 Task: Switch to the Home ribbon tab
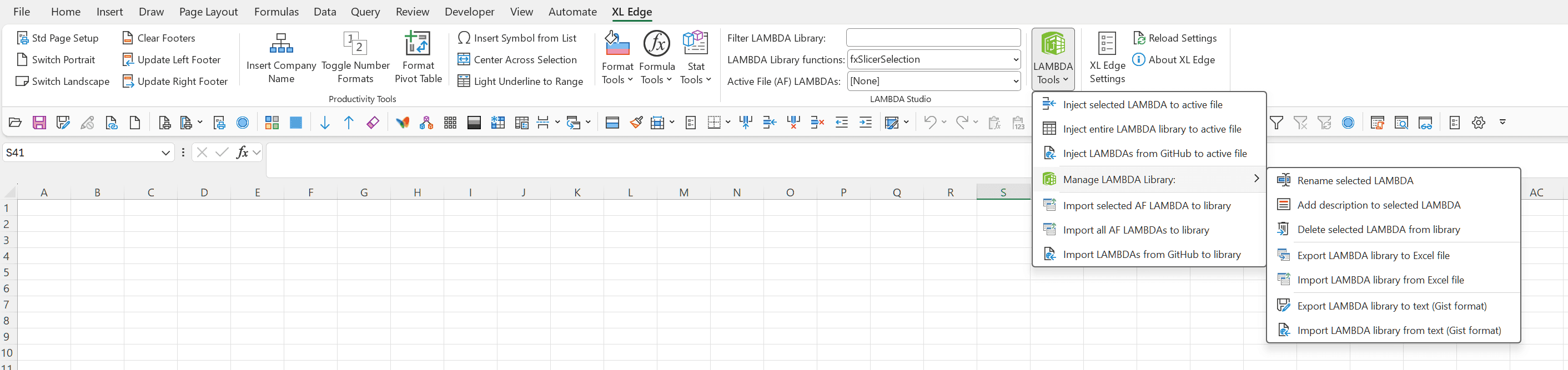coord(66,12)
